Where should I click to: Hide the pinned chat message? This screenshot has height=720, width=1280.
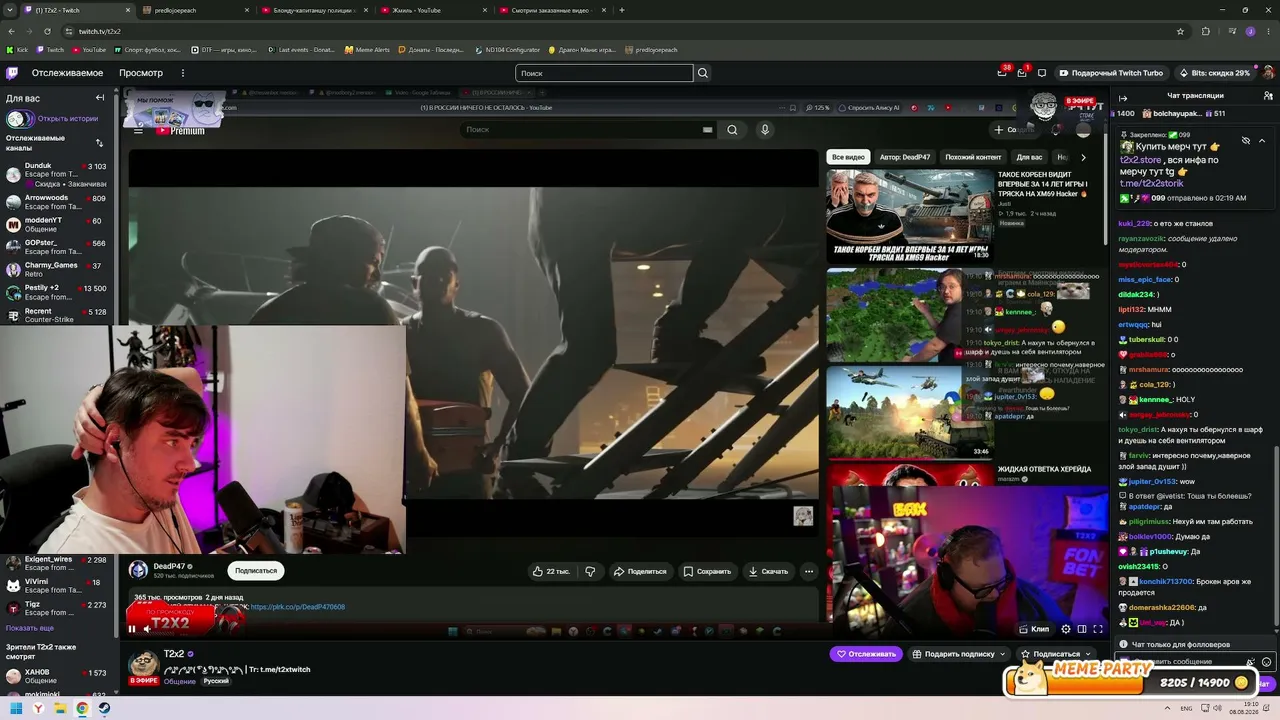coord(1246,141)
